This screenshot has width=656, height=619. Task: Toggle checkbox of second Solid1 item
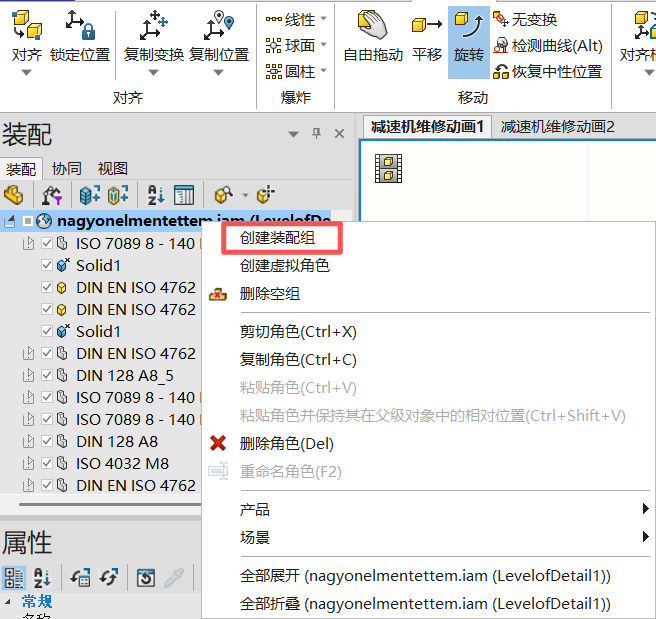pyautogui.click(x=47, y=331)
